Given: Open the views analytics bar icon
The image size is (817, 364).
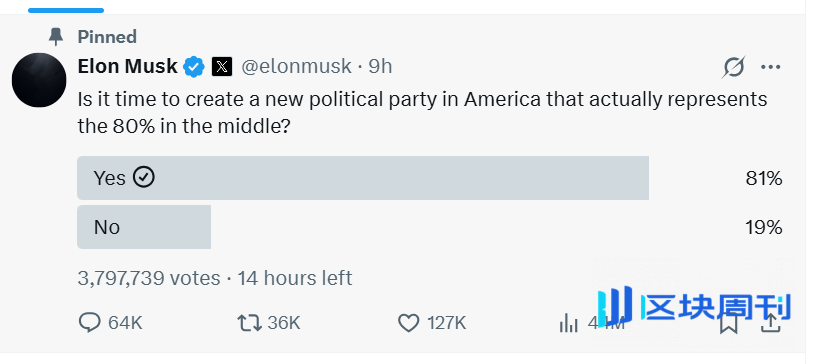Looking at the screenshot, I should click(568, 323).
